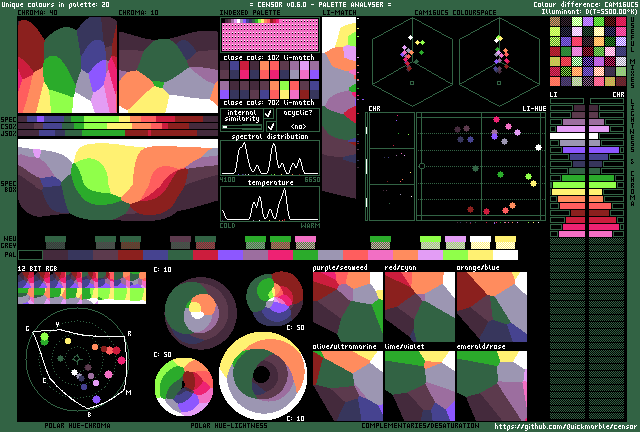Select the dark red swatch in PAL row
This screenshot has width=640, height=432.
pos(130,255)
